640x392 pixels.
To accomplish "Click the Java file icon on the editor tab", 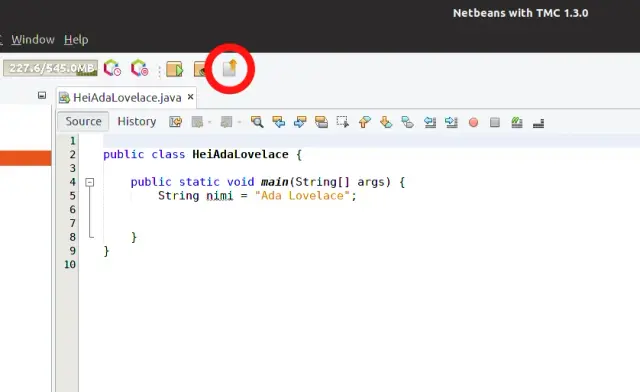I will (x=64, y=98).
